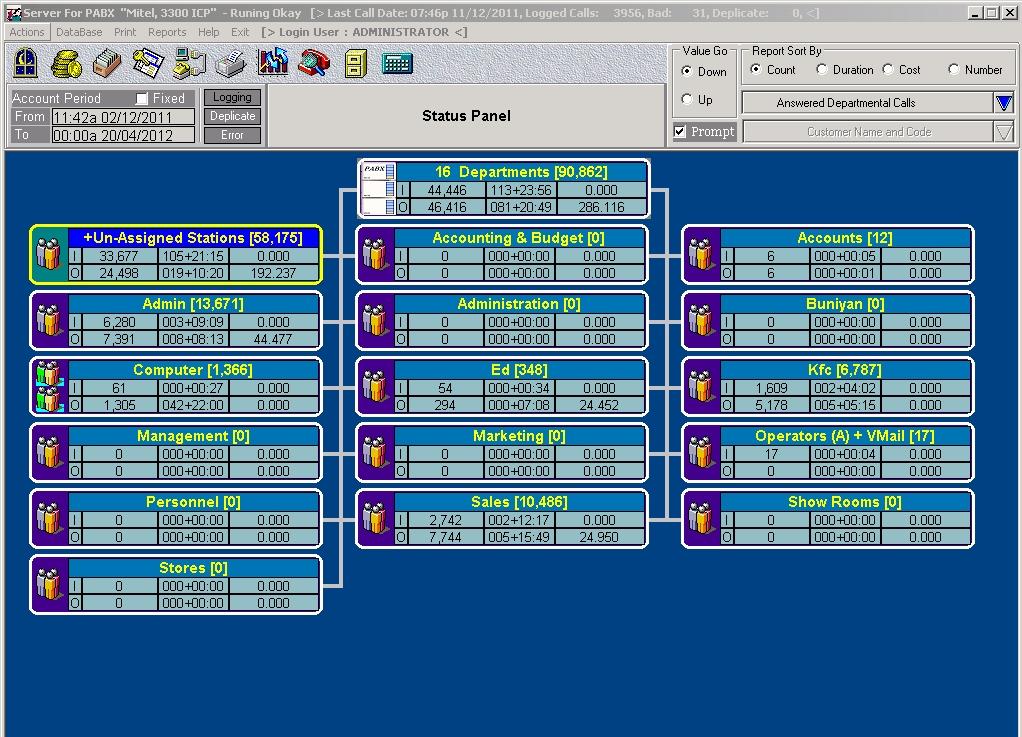This screenshot has width=1022, height=737.
Task: Open the Answered Departmental Calls dropdown arrow
Action: [1004, 102]
